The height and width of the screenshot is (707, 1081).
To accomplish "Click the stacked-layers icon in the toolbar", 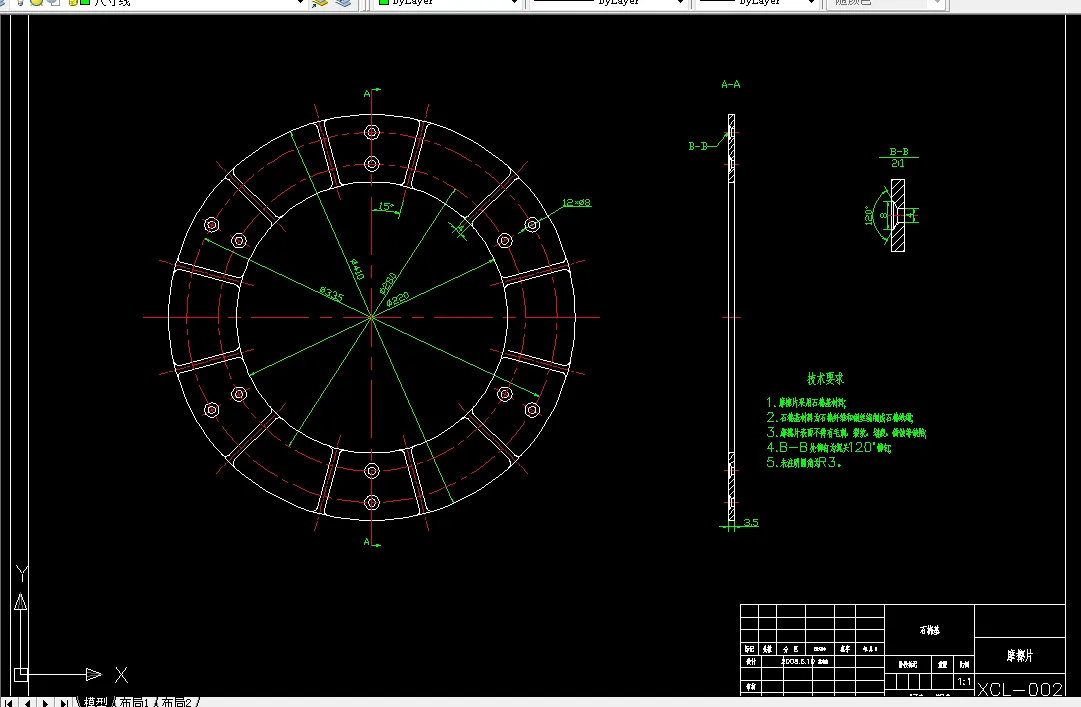I will (343, 3).
